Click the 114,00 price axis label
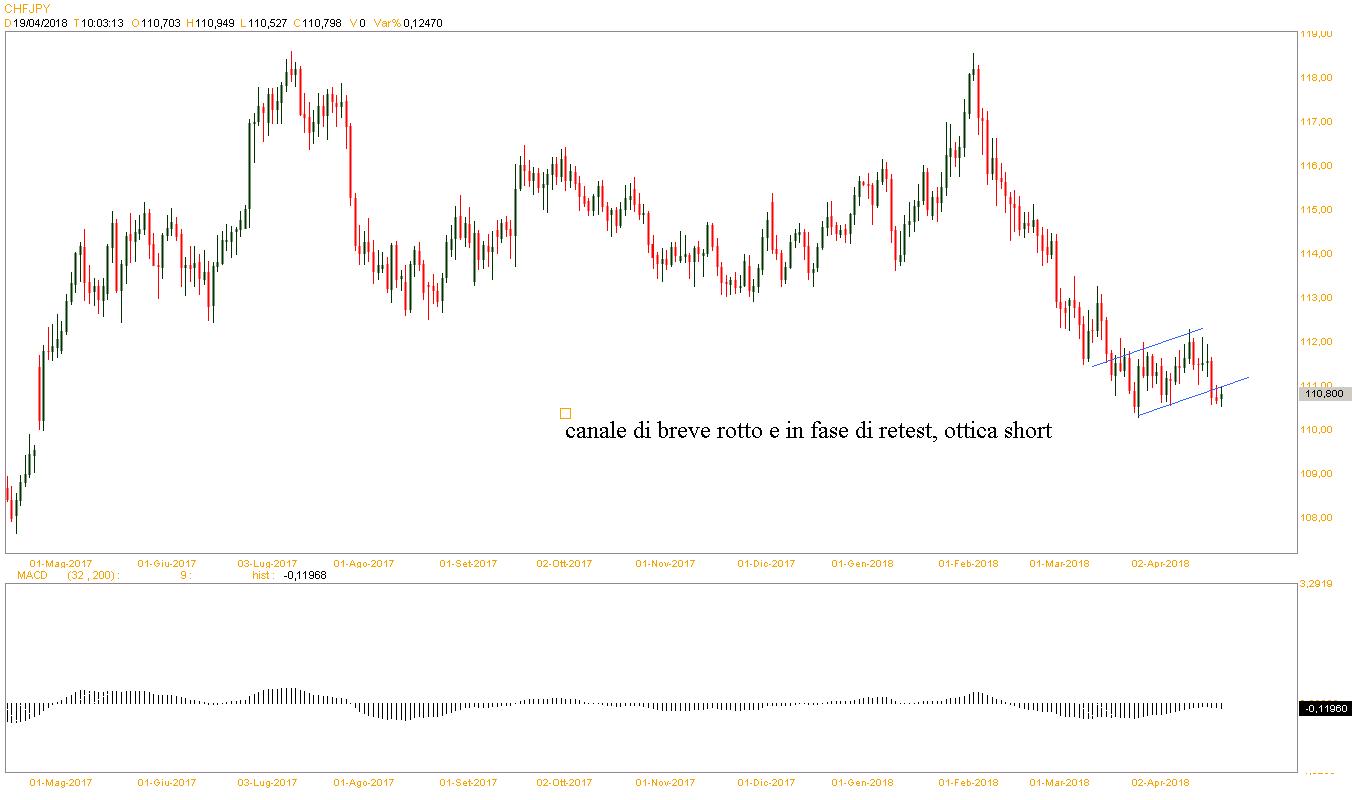The width and height of the screenshot is (1352, 800). click(1317, 254)
